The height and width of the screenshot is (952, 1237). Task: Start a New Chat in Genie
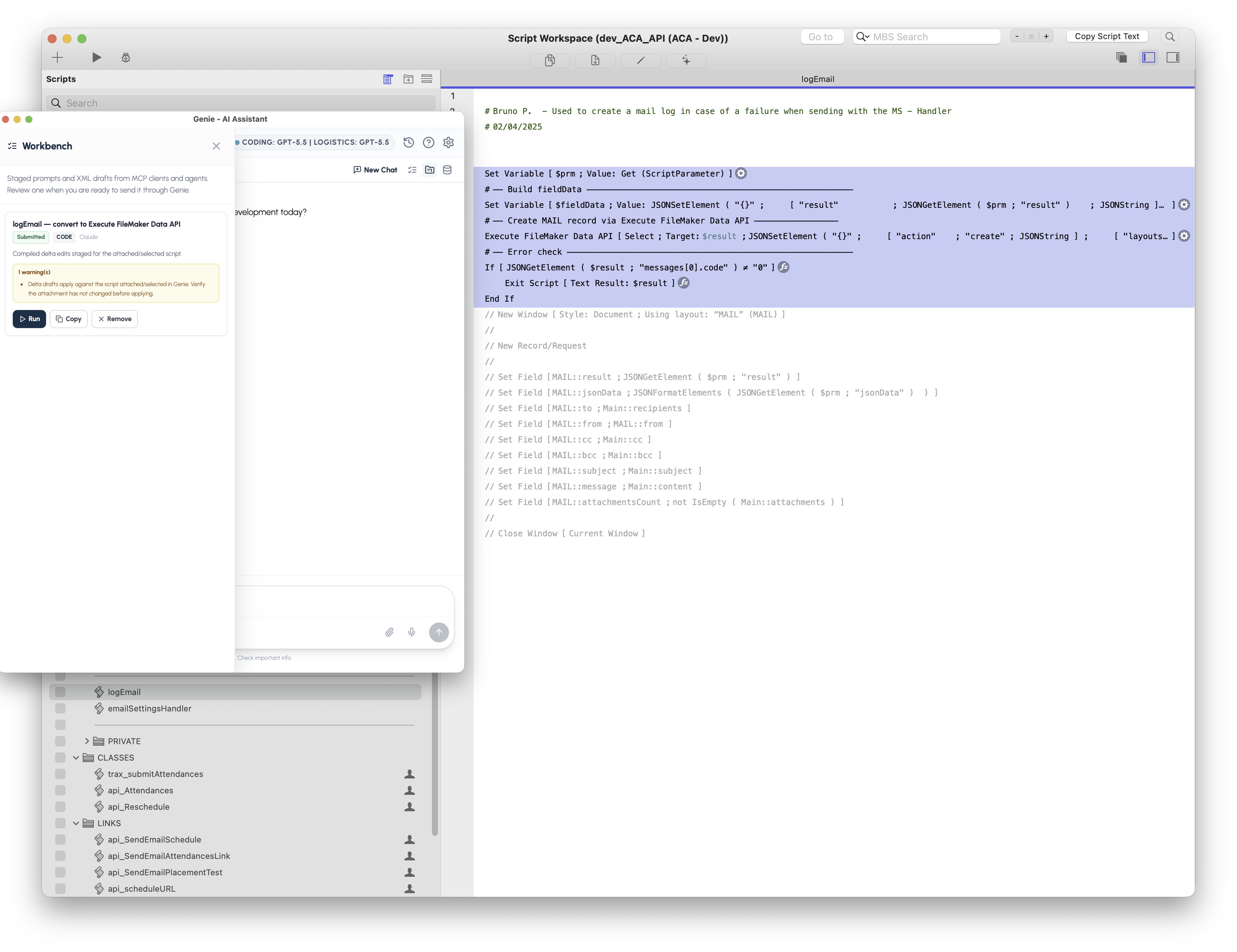pos(375,170)
